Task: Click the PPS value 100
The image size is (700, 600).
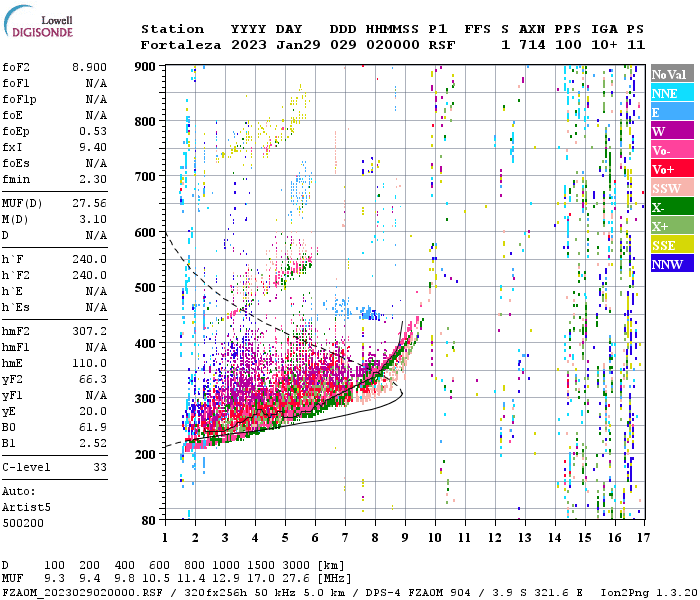Action: [568, 45]
